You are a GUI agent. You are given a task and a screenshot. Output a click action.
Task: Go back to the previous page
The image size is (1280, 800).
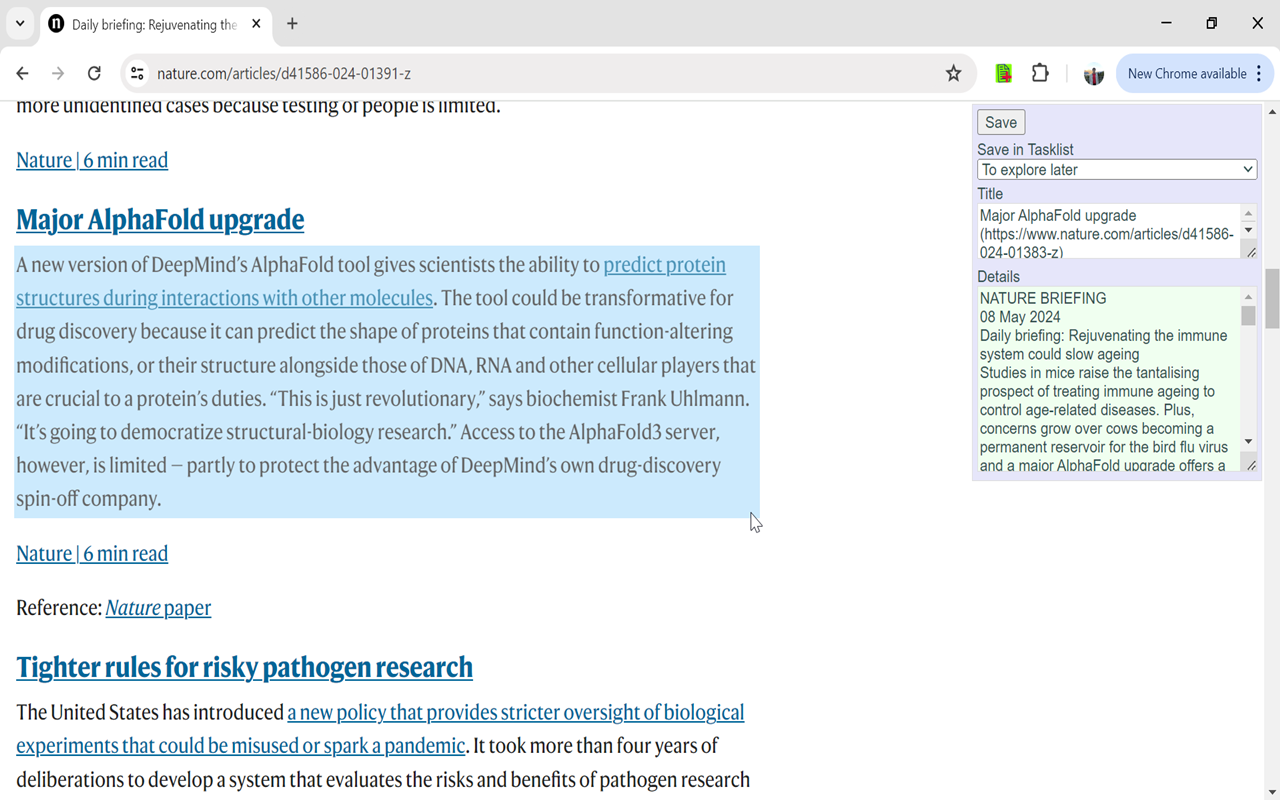[22, 73]
